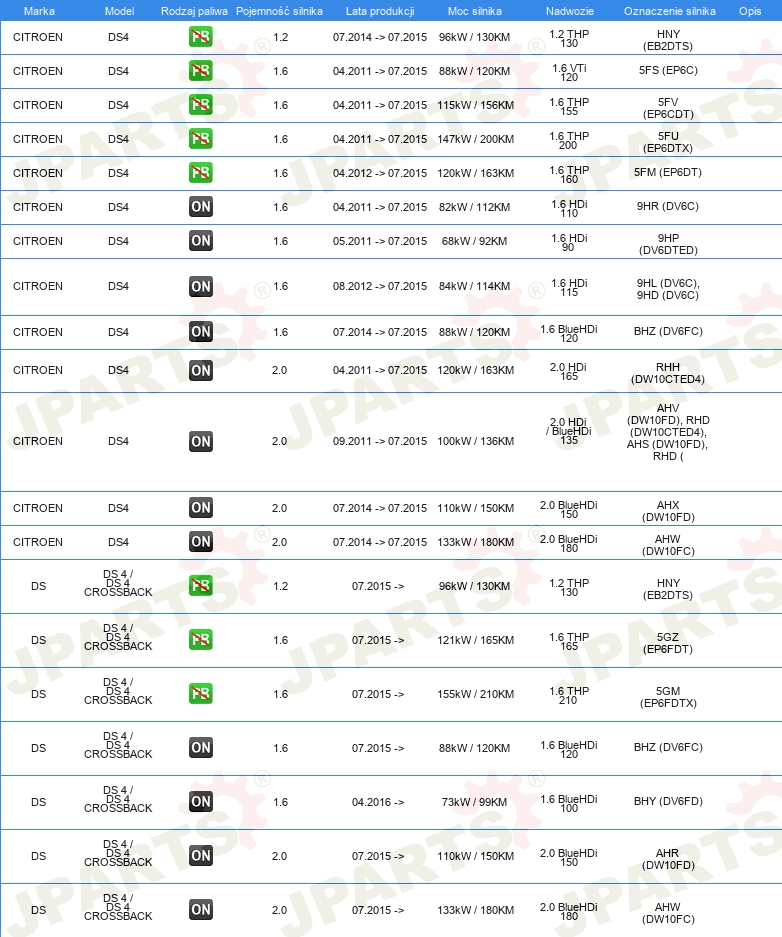Select the ON diesel icon in RHH (DW10CTED4) row
The height and width of the screenshot is (937, 782).
point(201,370)
